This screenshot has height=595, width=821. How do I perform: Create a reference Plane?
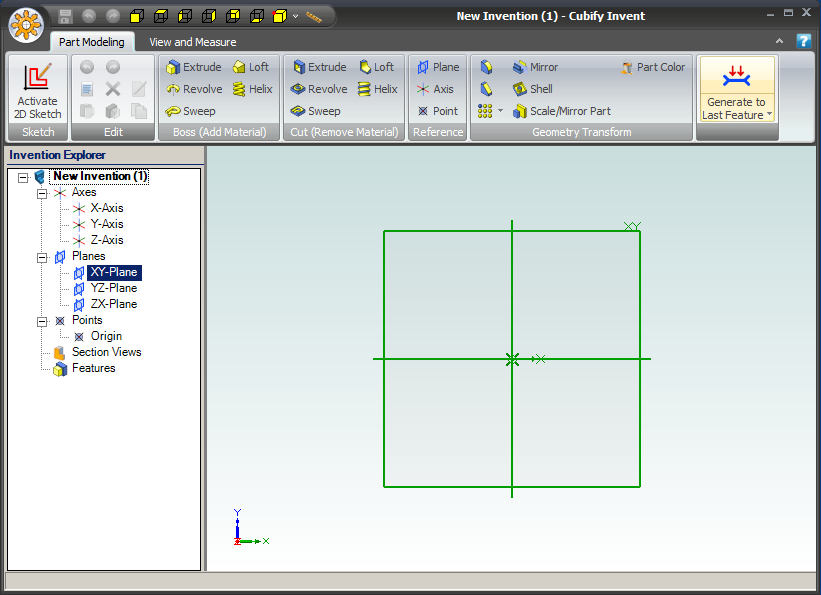pos(438,67)
